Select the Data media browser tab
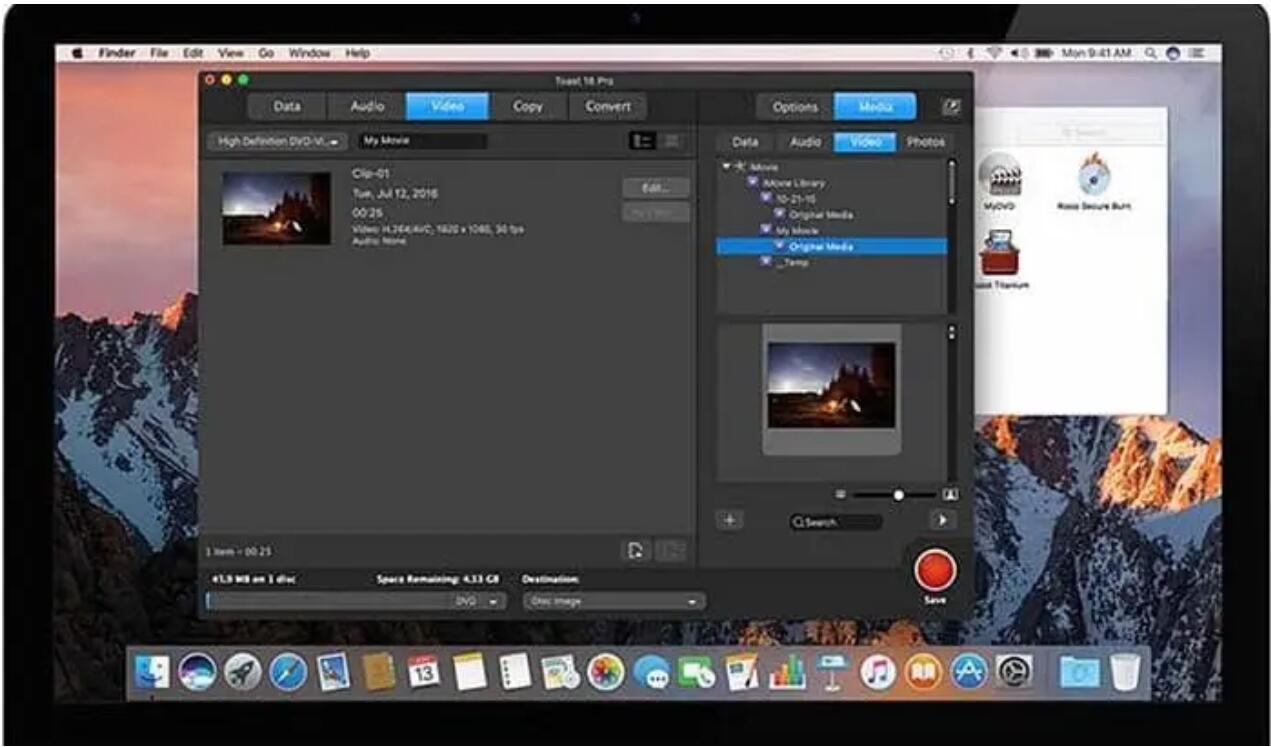 (745, 142)
